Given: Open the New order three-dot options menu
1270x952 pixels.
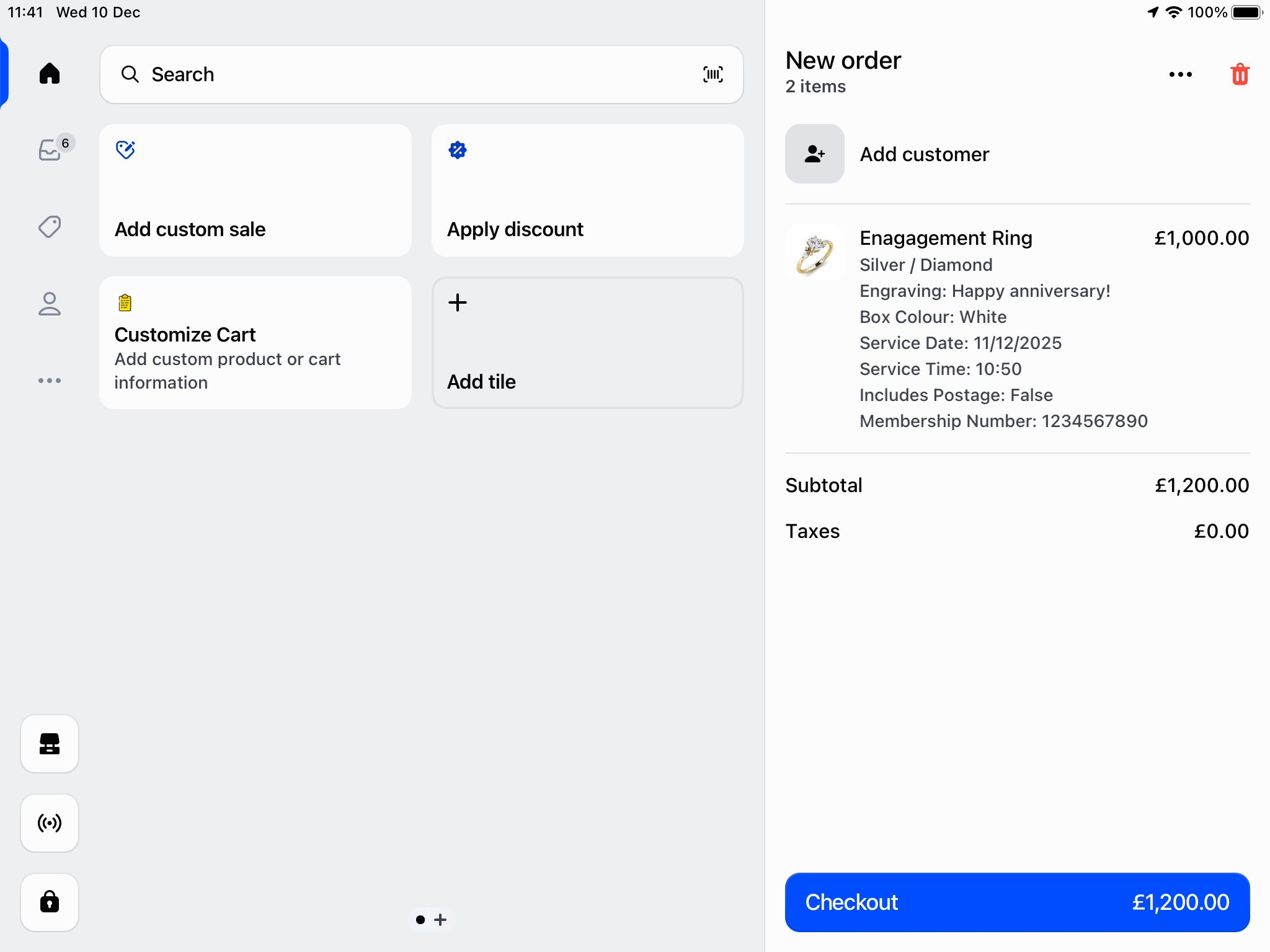Looking at the screenshot, I should click(1180, 74).
